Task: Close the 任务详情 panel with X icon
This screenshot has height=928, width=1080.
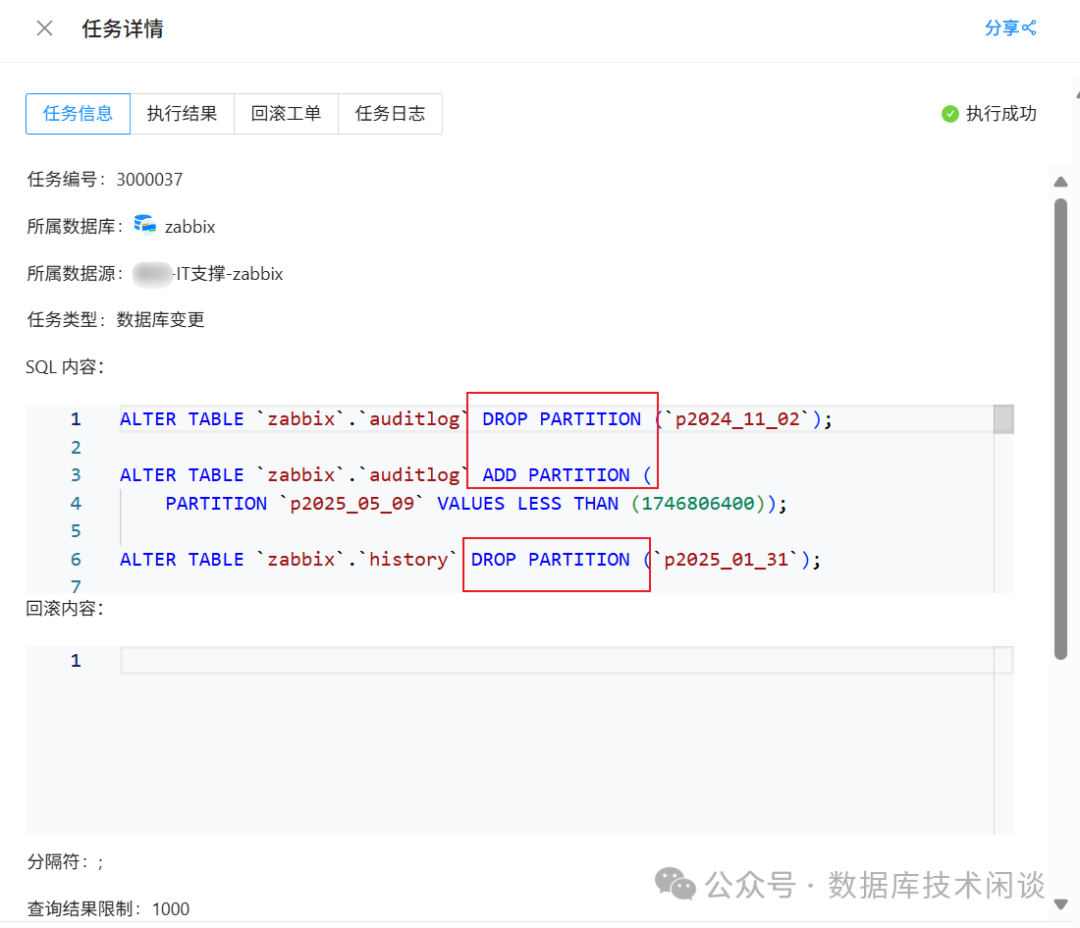Action: click(45, 28)
